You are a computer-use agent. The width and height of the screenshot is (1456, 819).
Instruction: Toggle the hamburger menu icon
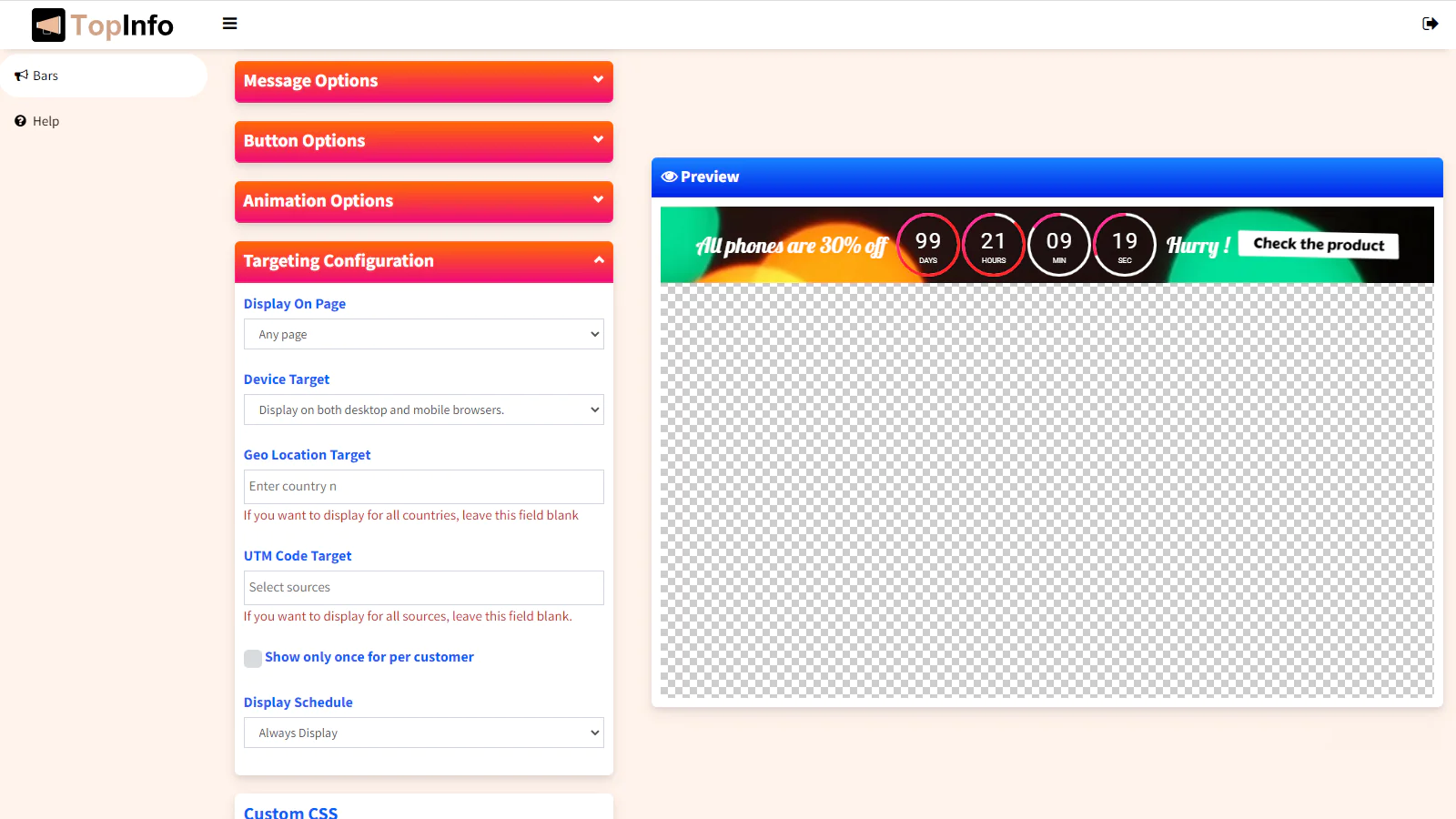(230, 24)
